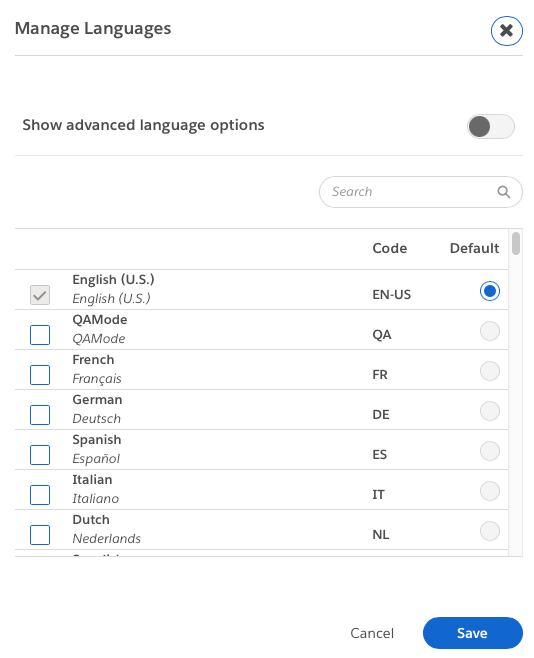
Task: Close the Manage Languages dialog
Action: (506, 31)
